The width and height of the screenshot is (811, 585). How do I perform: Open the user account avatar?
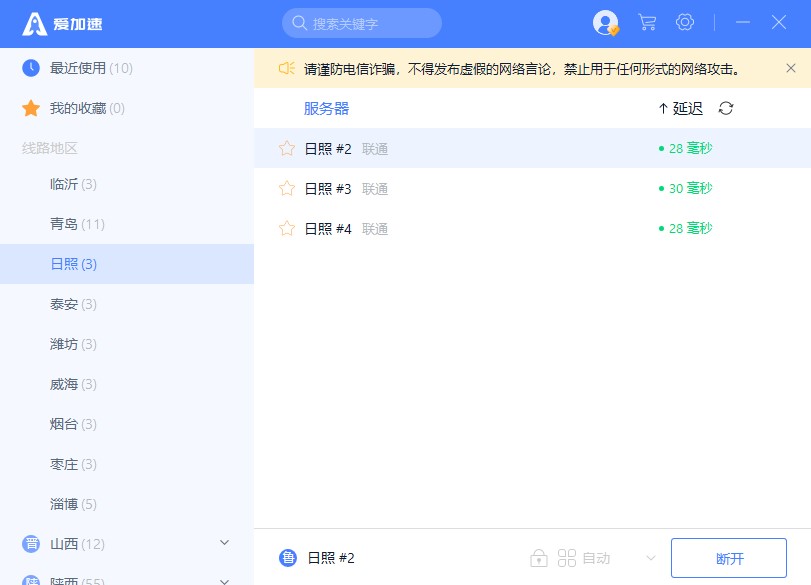point(605,23)
